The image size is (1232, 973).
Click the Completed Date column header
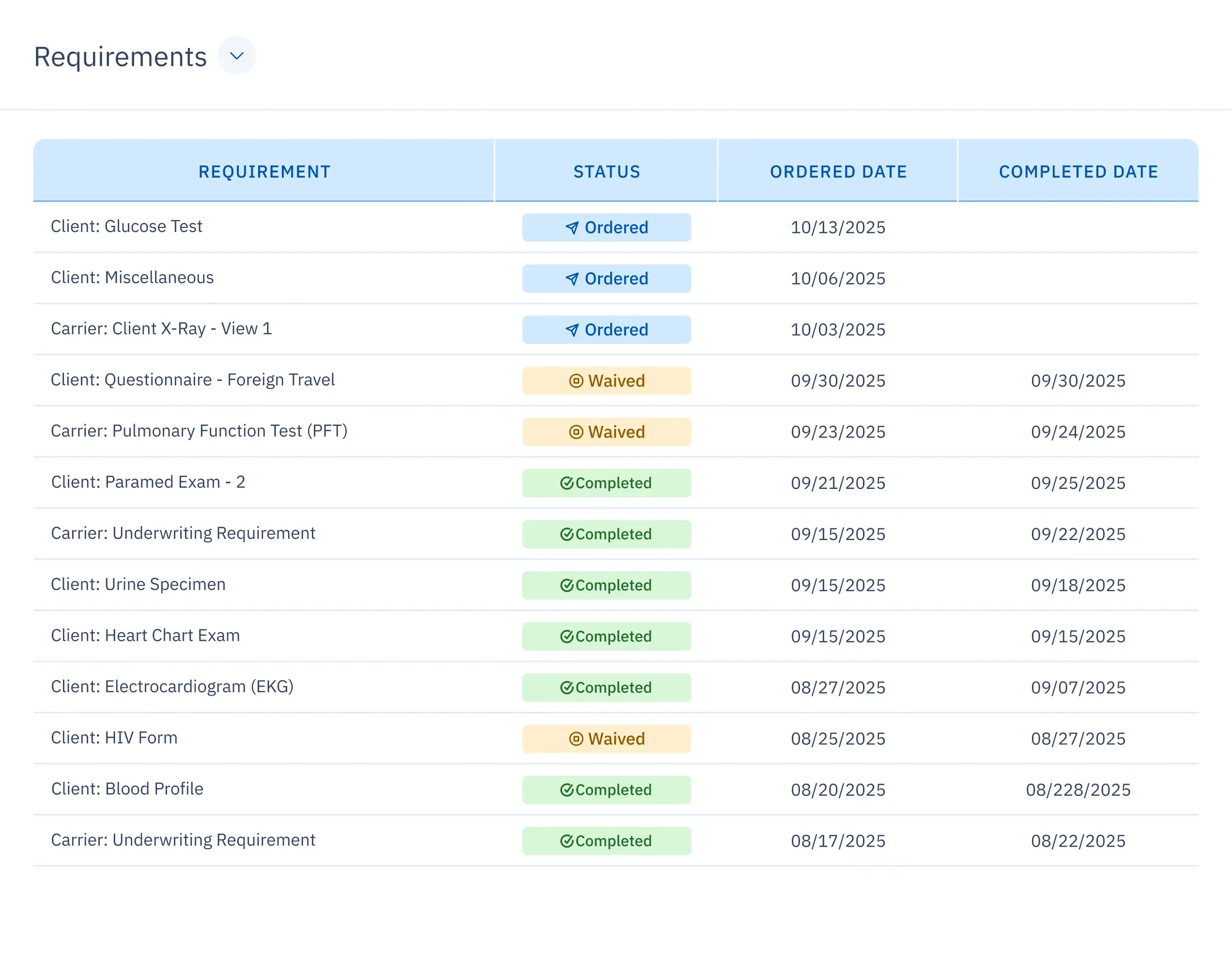[1078, 171]
